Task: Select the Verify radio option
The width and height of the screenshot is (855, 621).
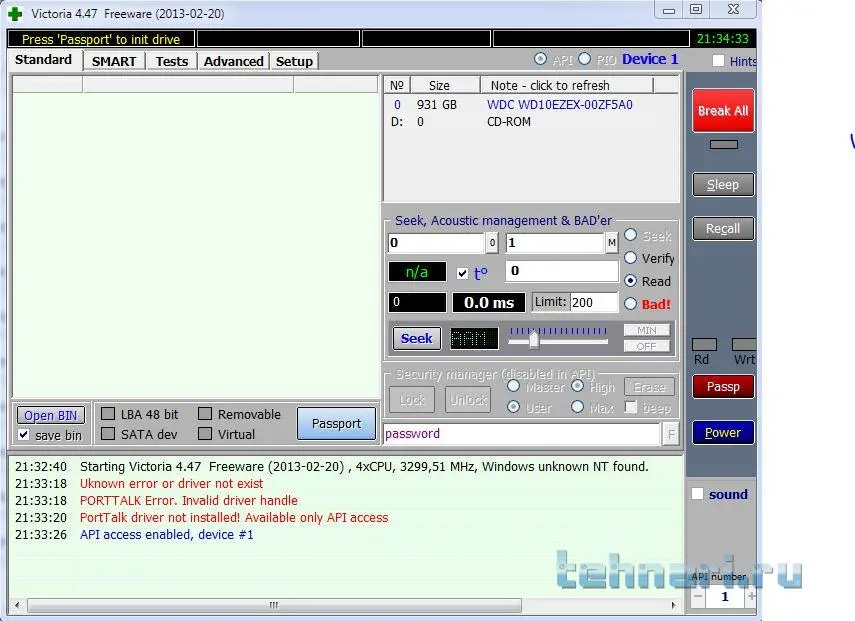Action: coord(630,257)
